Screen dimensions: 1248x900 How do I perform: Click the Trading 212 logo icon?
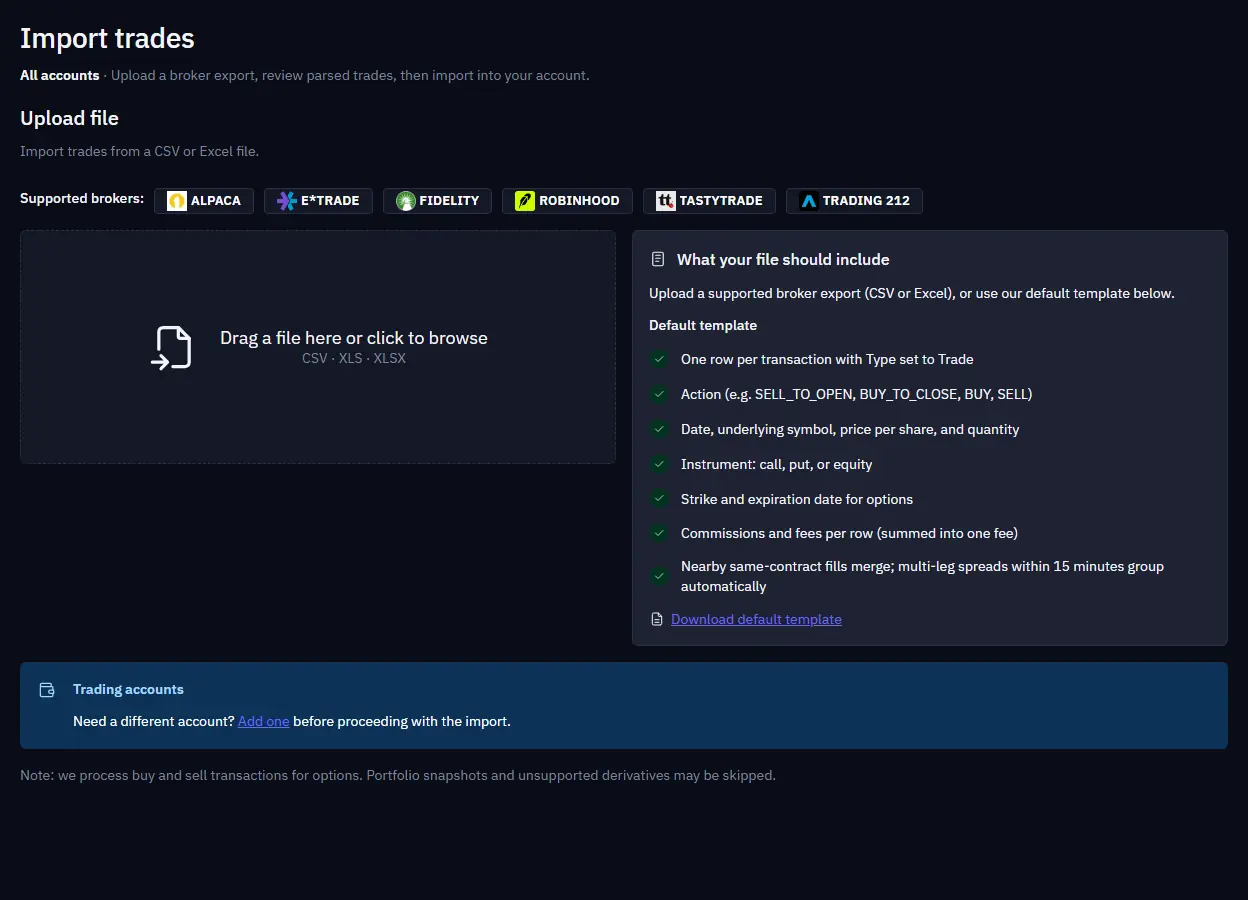[x=809, y=201]
